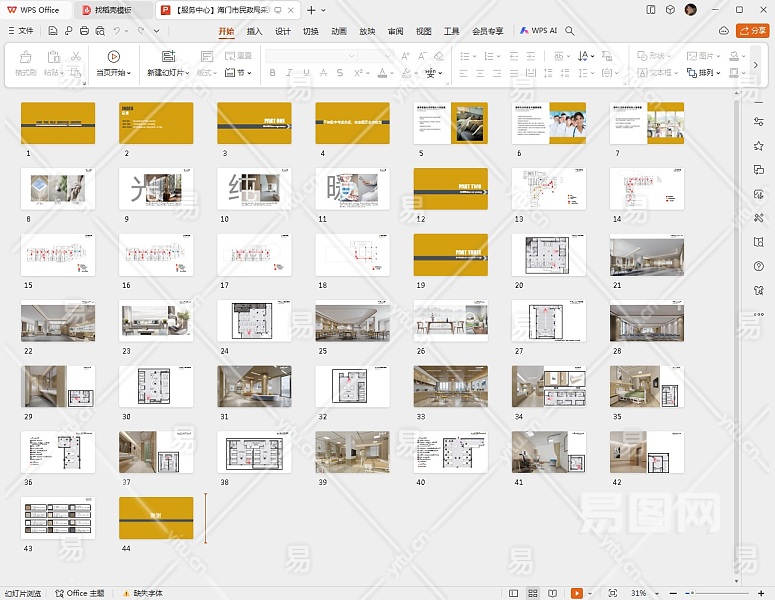Start slideshow from status bar play button
Image resolution: width=775 pixels, height=600 pixels.
click(577, 593)
